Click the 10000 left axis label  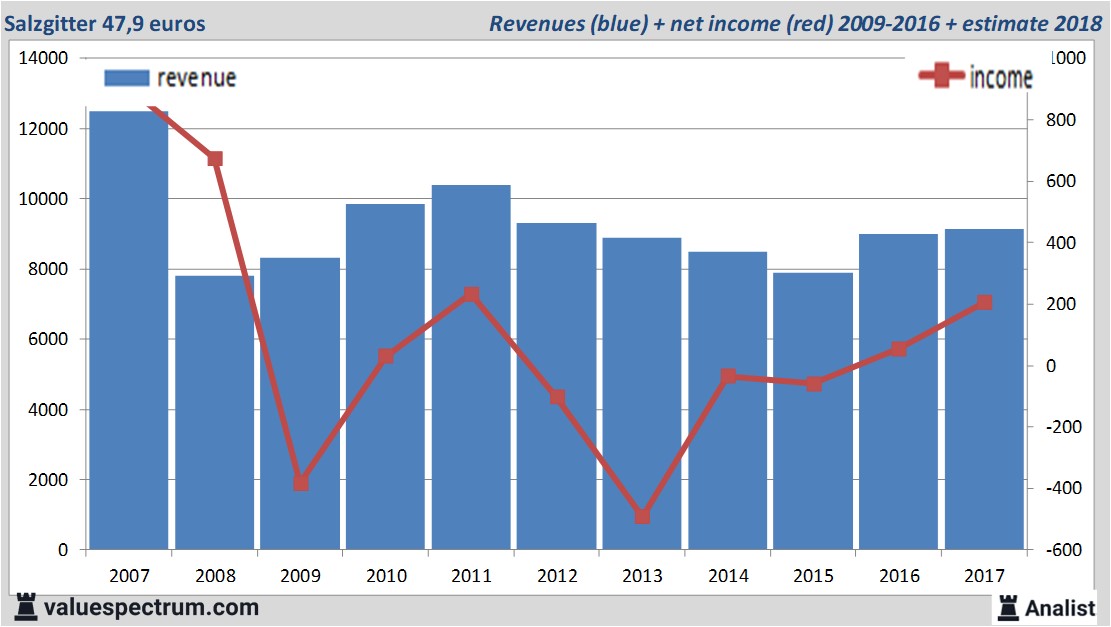43,199
